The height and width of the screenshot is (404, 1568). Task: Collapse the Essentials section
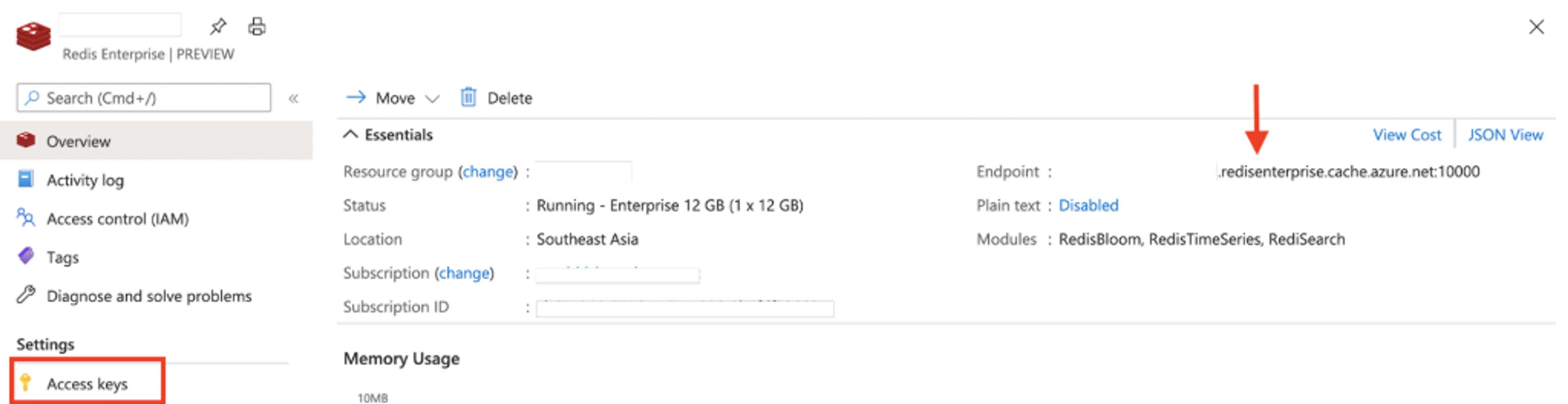pos(351,135)
